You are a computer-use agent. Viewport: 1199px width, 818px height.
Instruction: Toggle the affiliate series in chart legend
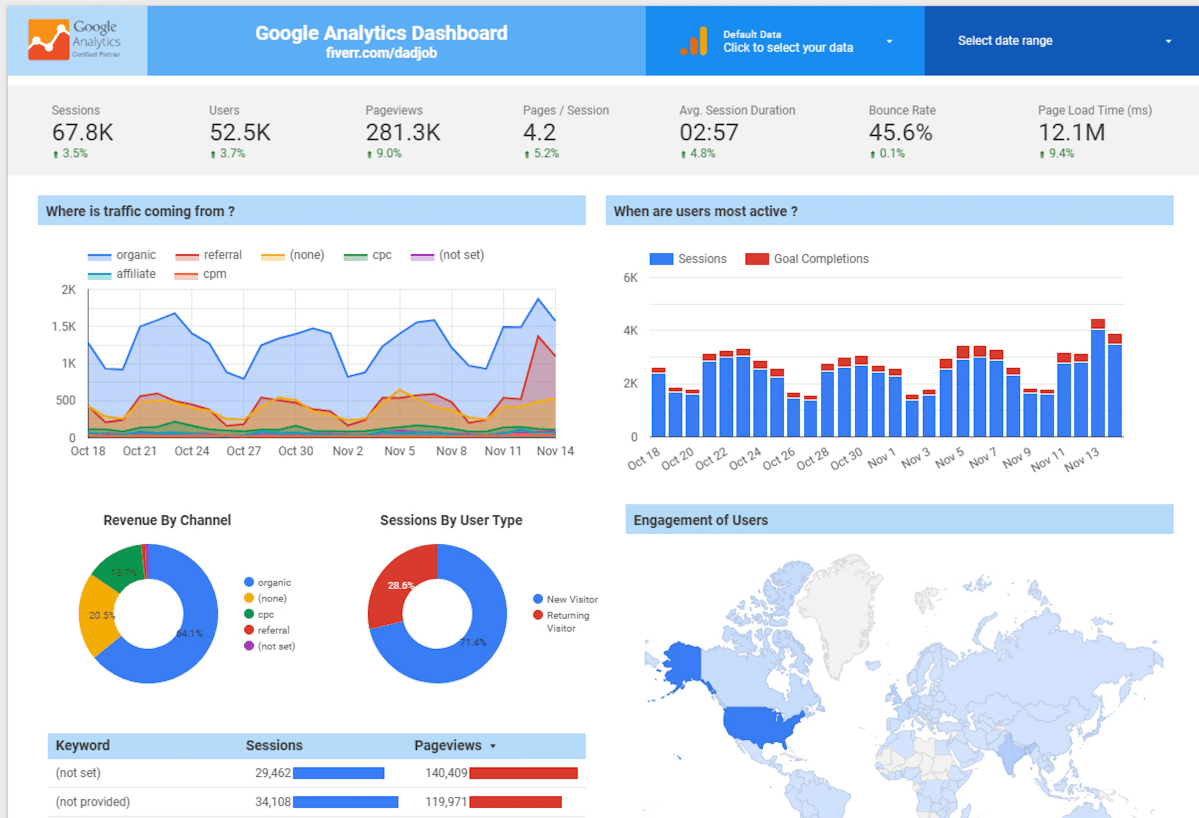click(x=100, y=275)
